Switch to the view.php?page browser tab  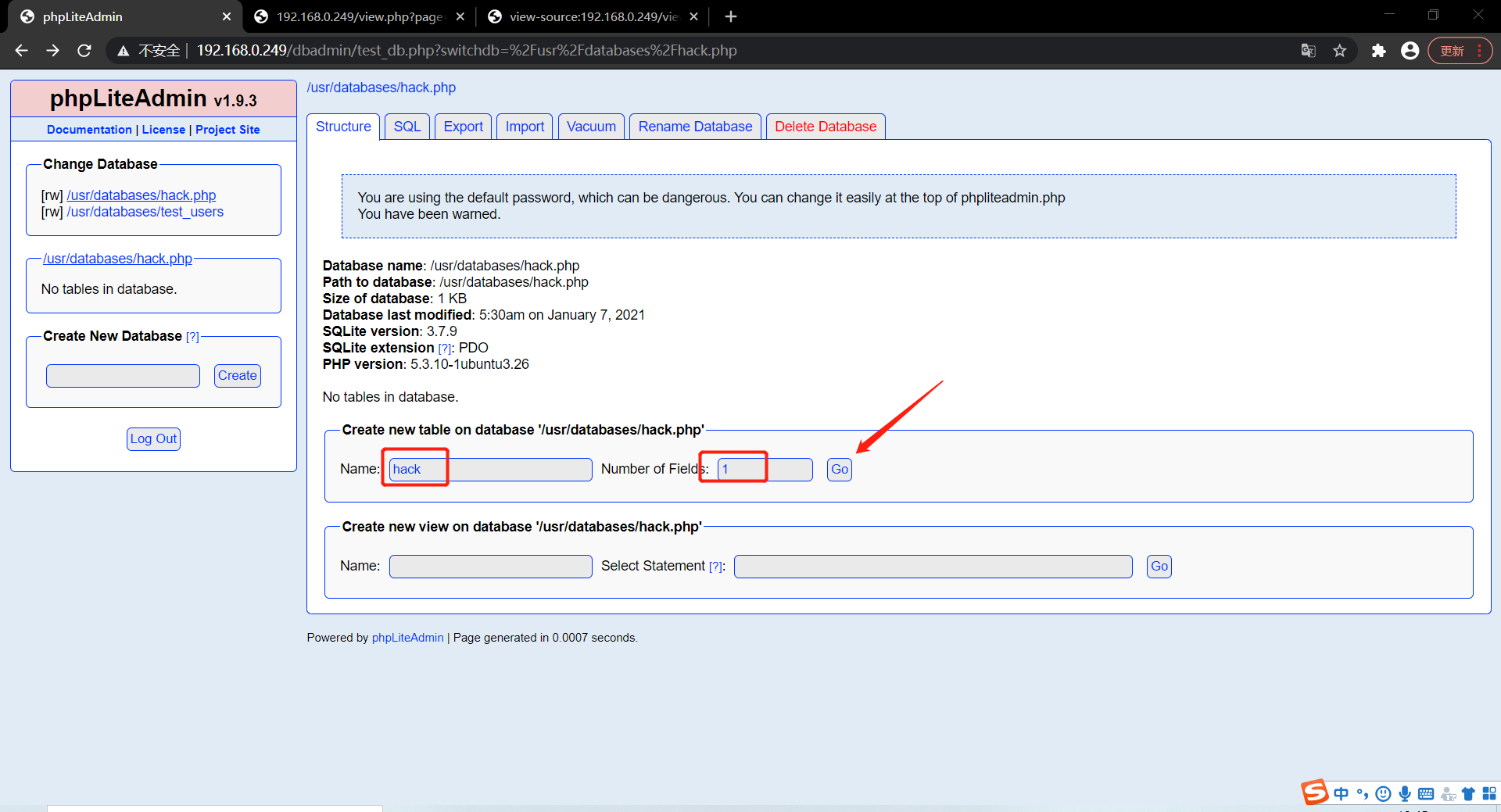(x=360, y=16)
